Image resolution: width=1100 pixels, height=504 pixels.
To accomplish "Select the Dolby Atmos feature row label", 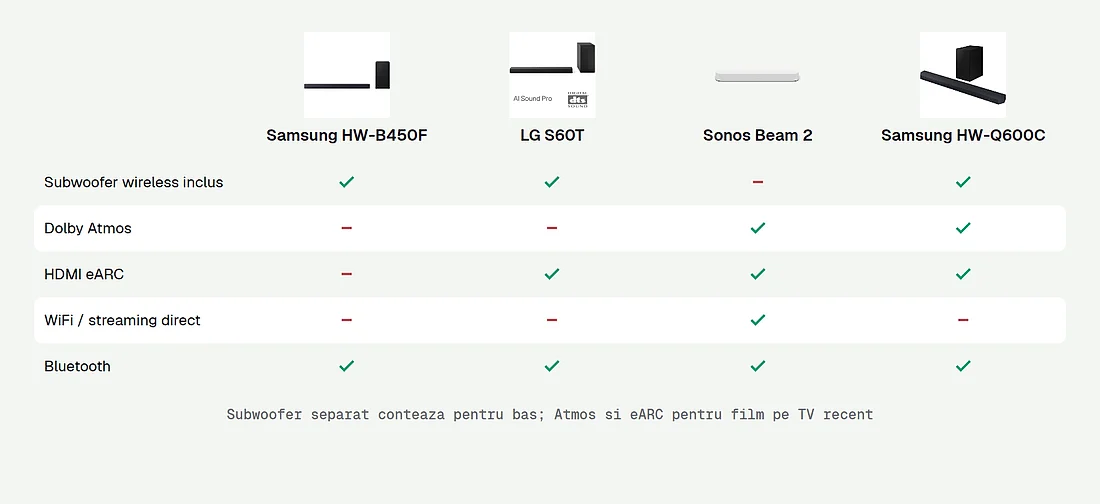I will tap(88, 229).
